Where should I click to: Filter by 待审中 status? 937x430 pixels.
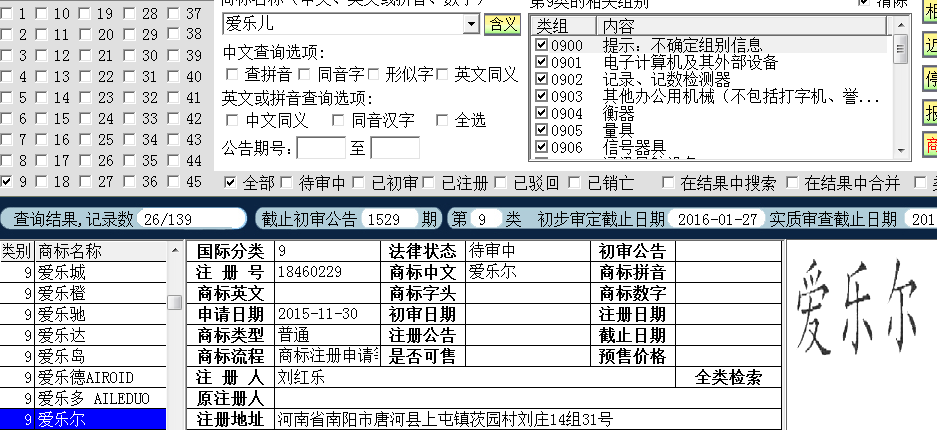click(286, 183)
